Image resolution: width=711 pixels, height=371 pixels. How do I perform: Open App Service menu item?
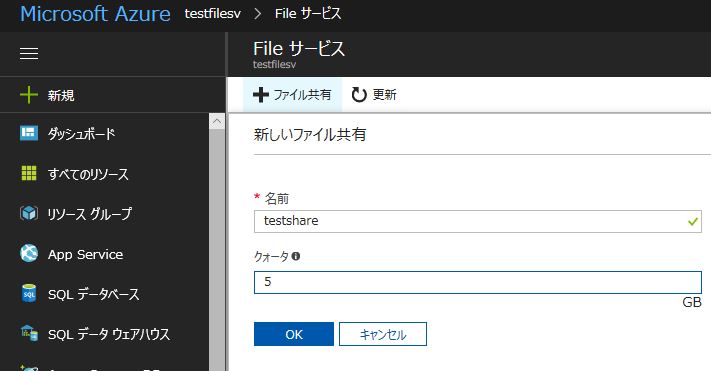point(104,254)
